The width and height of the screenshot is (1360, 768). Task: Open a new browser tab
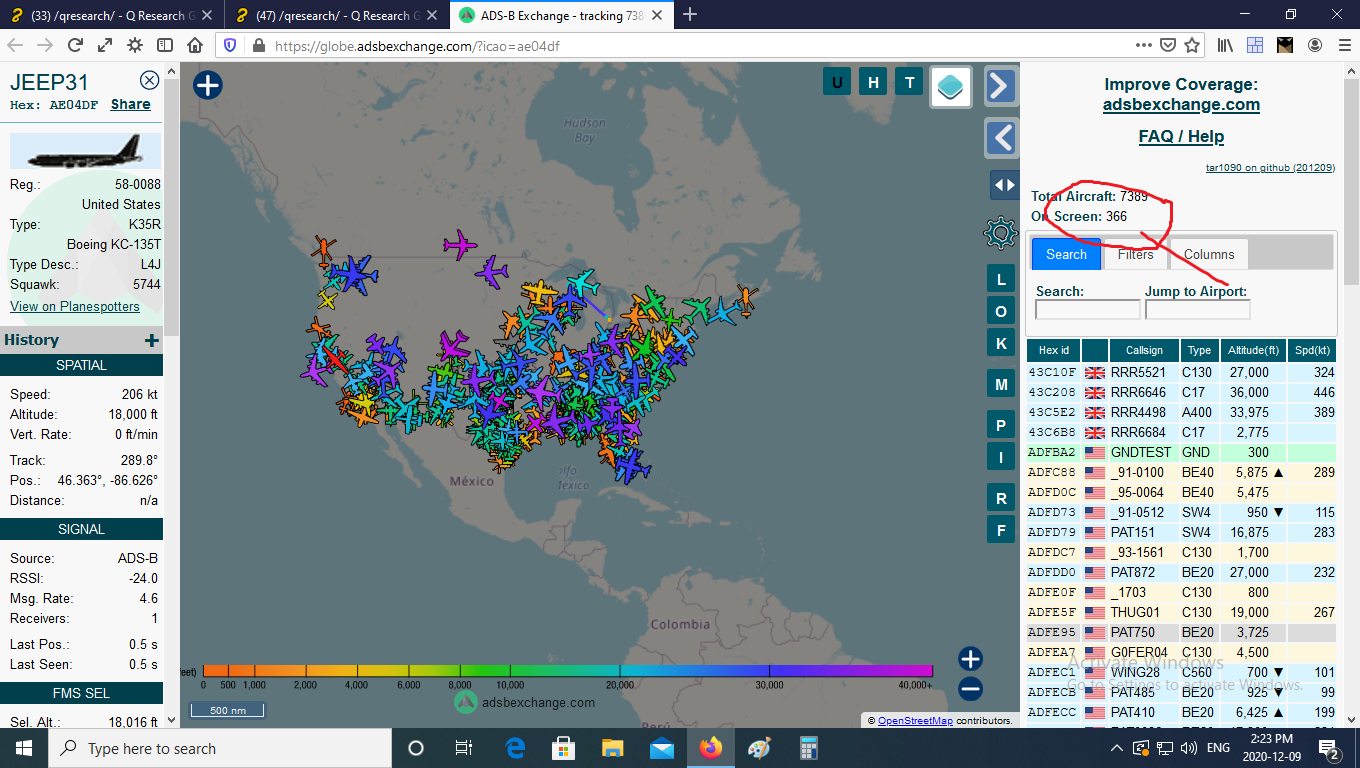[x=689, y=15]
